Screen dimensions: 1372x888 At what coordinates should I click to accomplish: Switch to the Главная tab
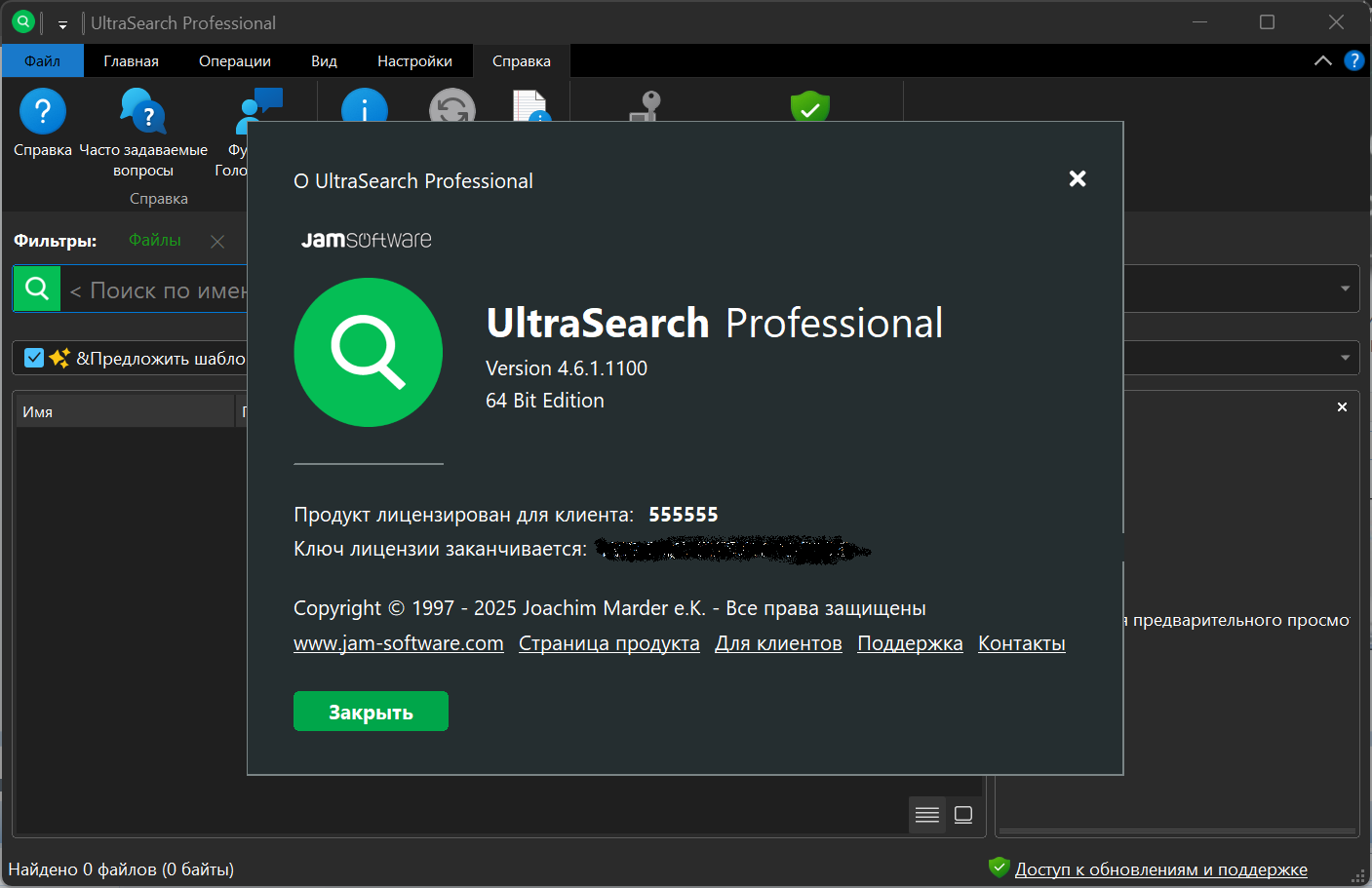tap(131, 60)
